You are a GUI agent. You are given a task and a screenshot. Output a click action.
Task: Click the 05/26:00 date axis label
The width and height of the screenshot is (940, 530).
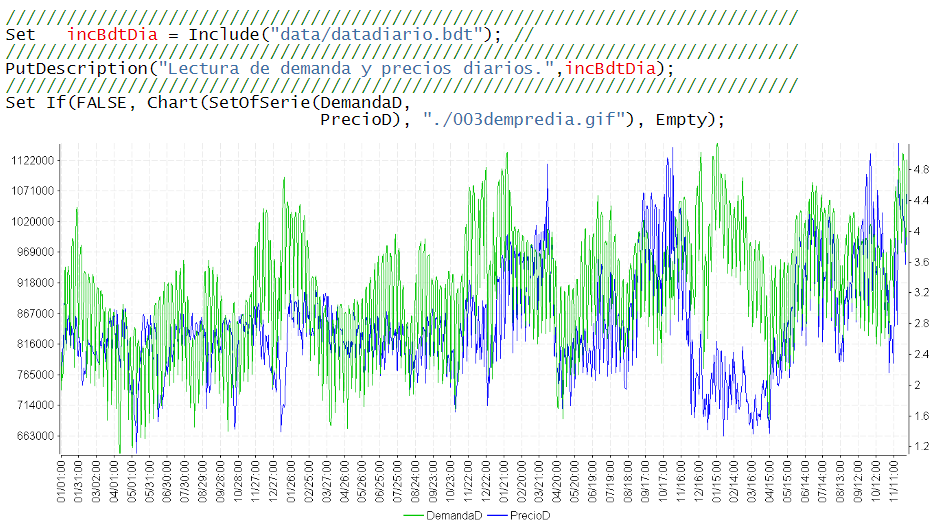click(362, 481)
